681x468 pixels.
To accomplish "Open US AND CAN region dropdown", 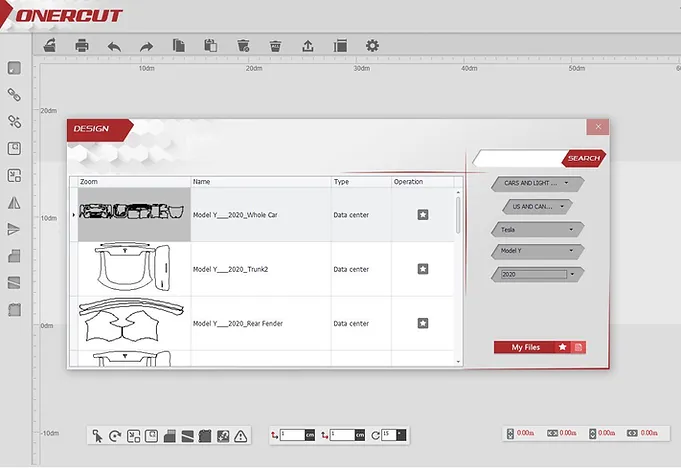I will 537,207.
